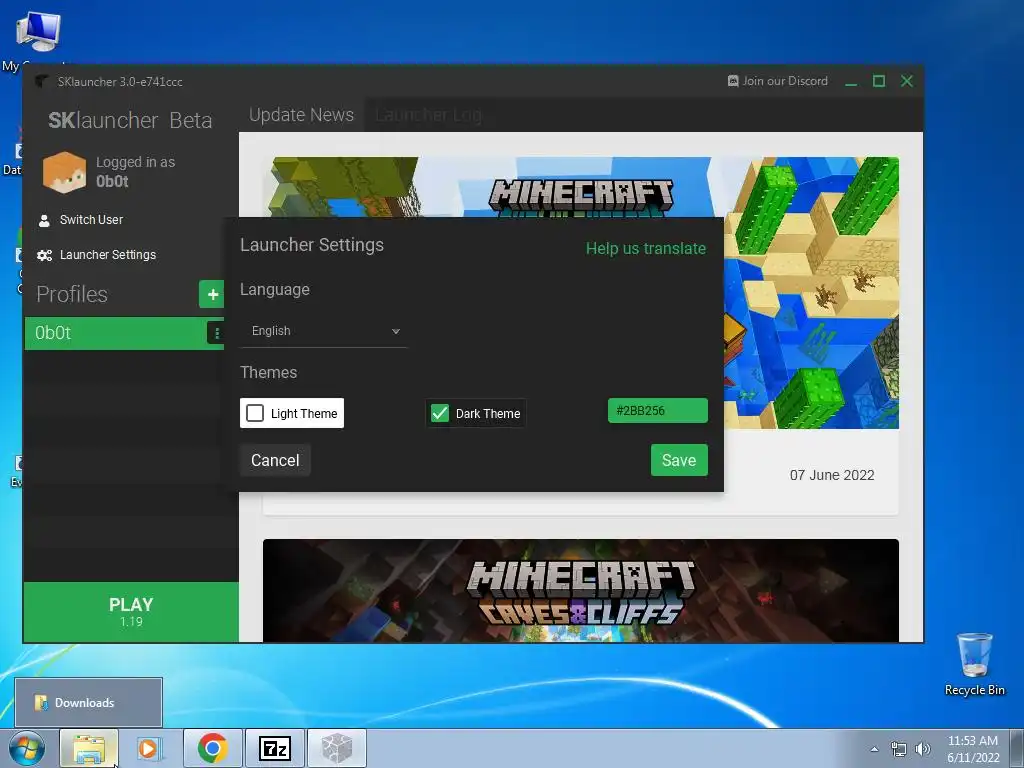The width and height of the screenshot is (1024, 768).
Task: Select the 0b0t profile
Action: [115, 333]
